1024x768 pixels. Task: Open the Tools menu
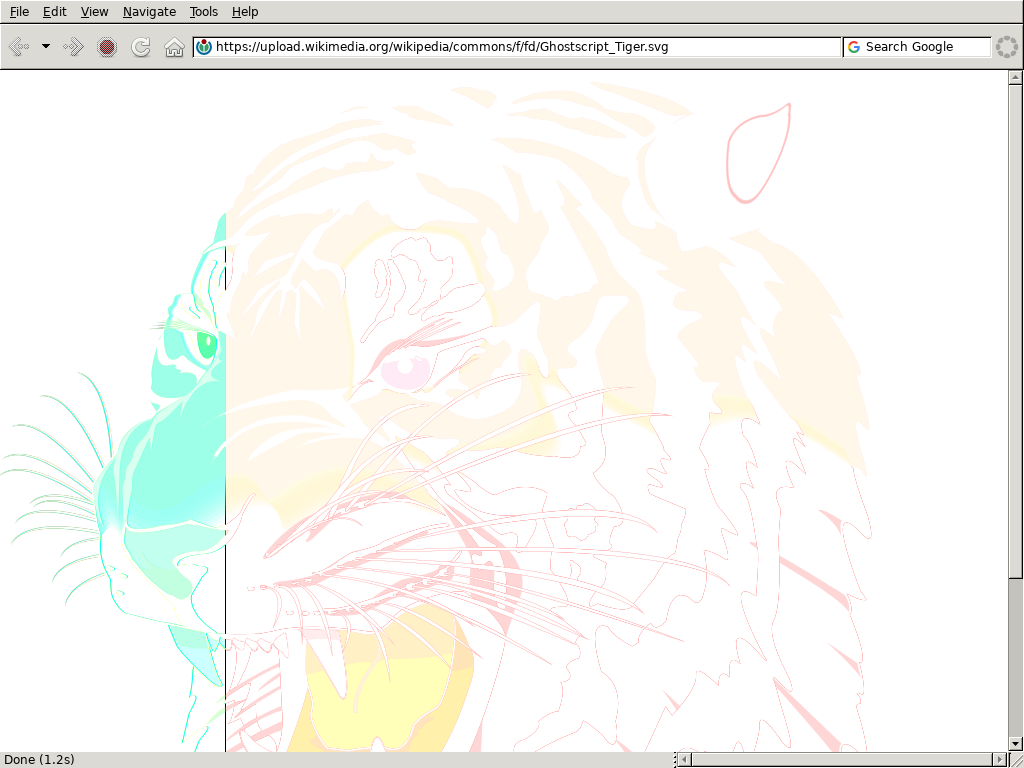(203, 12)
